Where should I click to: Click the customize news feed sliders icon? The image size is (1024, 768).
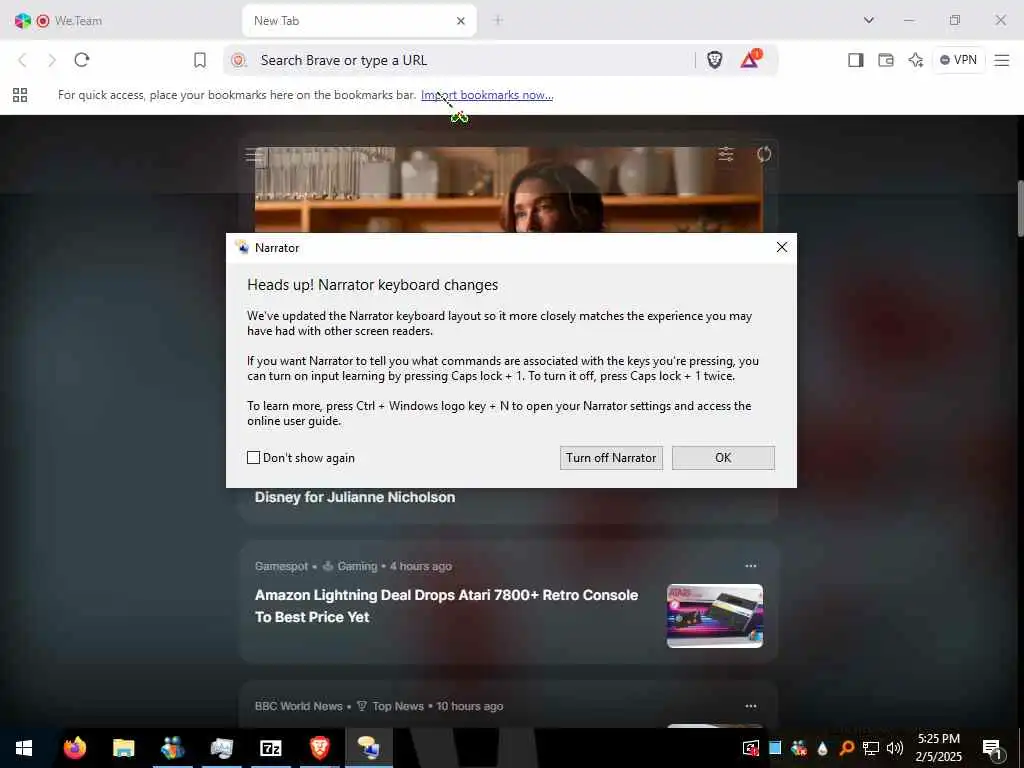(726, 154)
